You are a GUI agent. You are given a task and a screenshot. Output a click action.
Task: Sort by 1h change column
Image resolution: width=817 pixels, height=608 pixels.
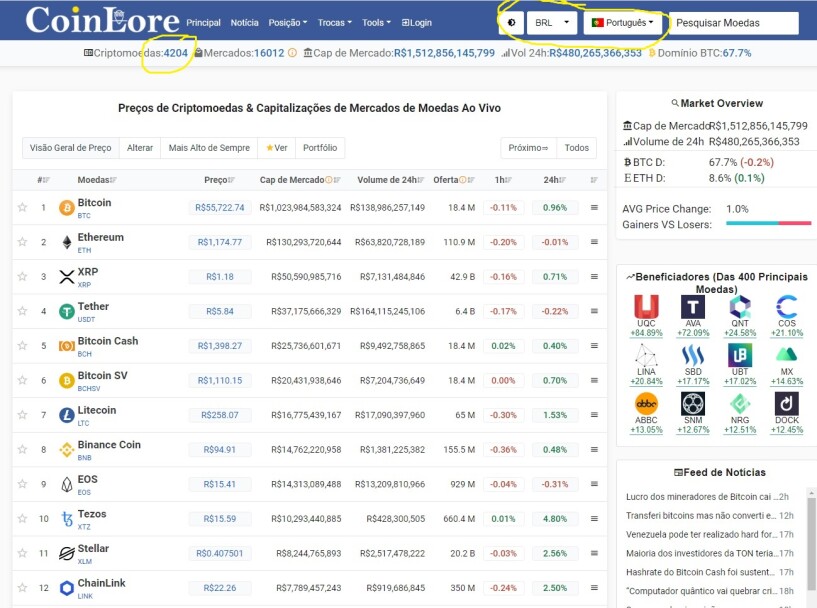point(503,180)
